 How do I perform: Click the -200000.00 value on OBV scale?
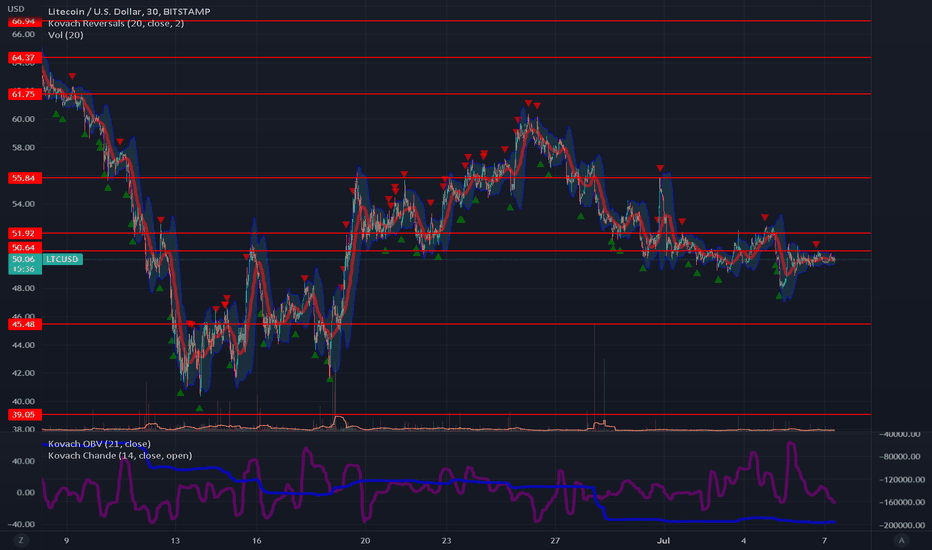click(x=901, y=525)
